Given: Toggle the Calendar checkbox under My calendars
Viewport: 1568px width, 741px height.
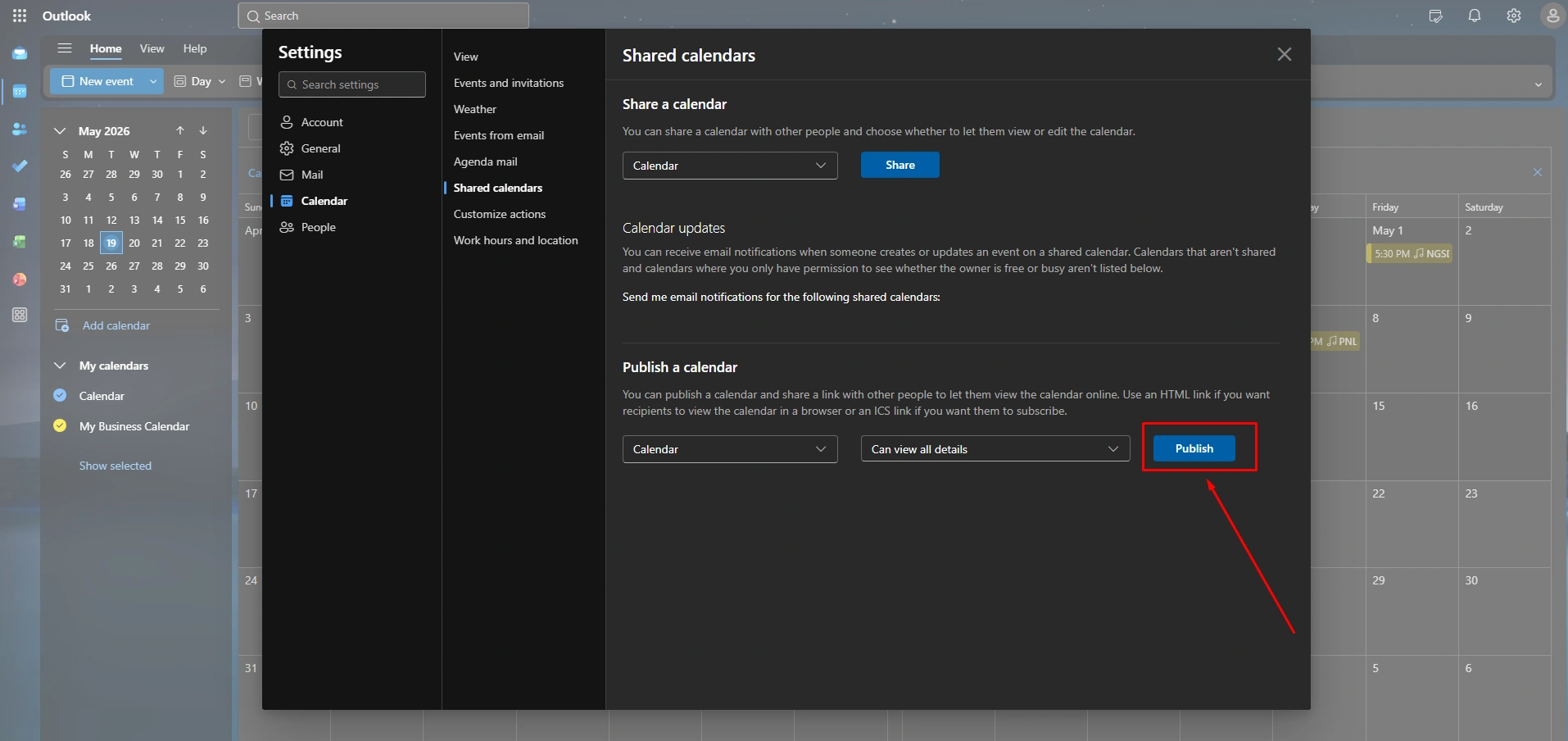Looking at the screenshot, I should 60,395.
